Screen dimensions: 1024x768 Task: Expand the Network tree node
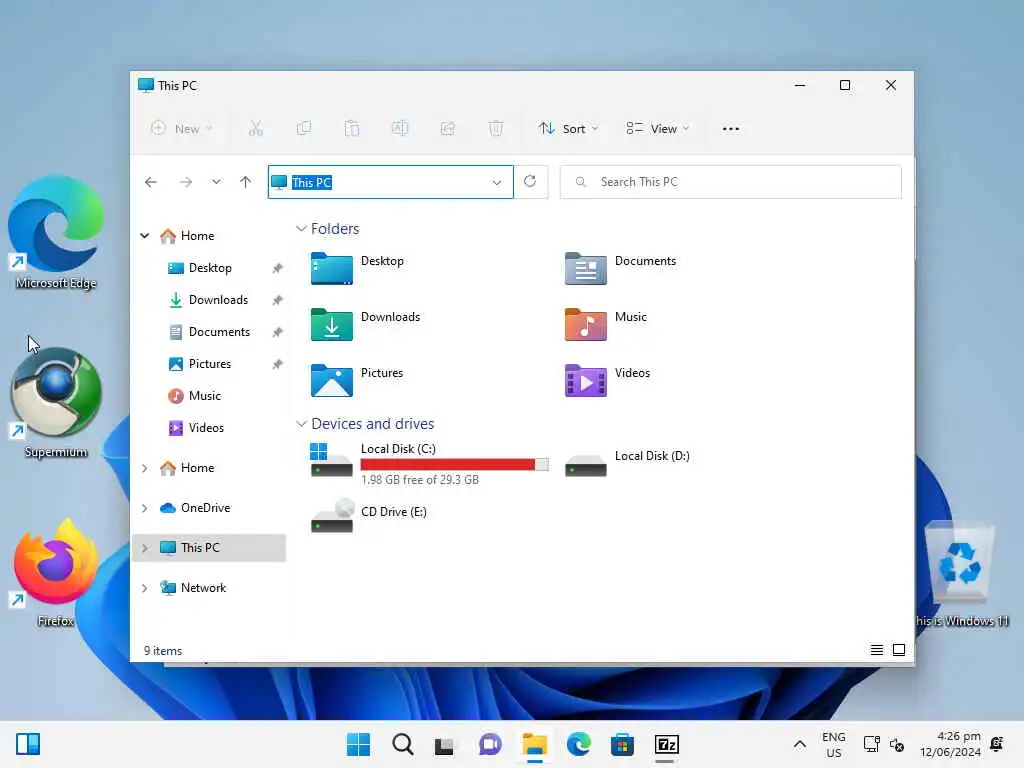pos(145,588)
